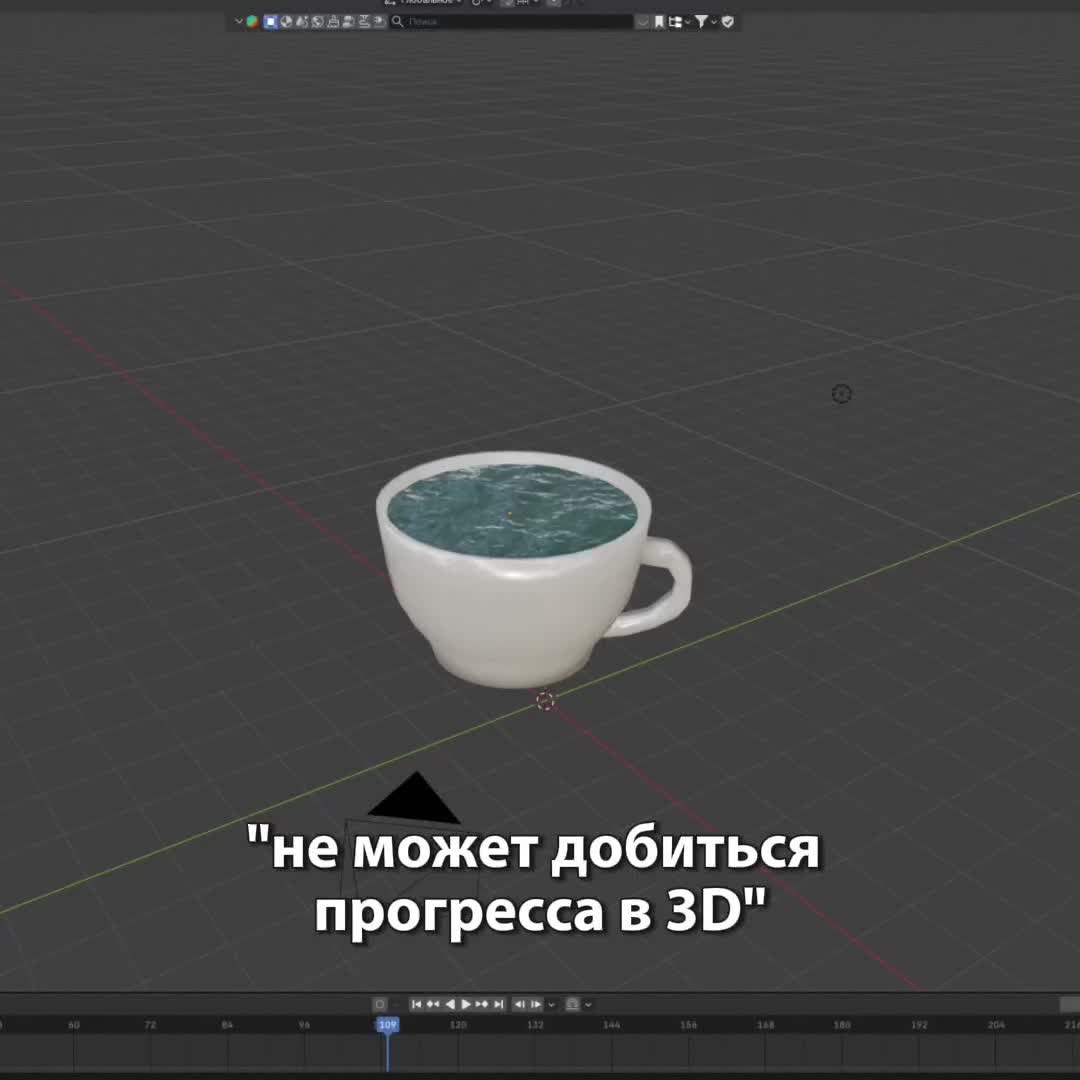Open the dropdown chevron before colorful sphere icon
Image resolution: width=1080 pixels, height=1080 pixels.
(238, 21)
